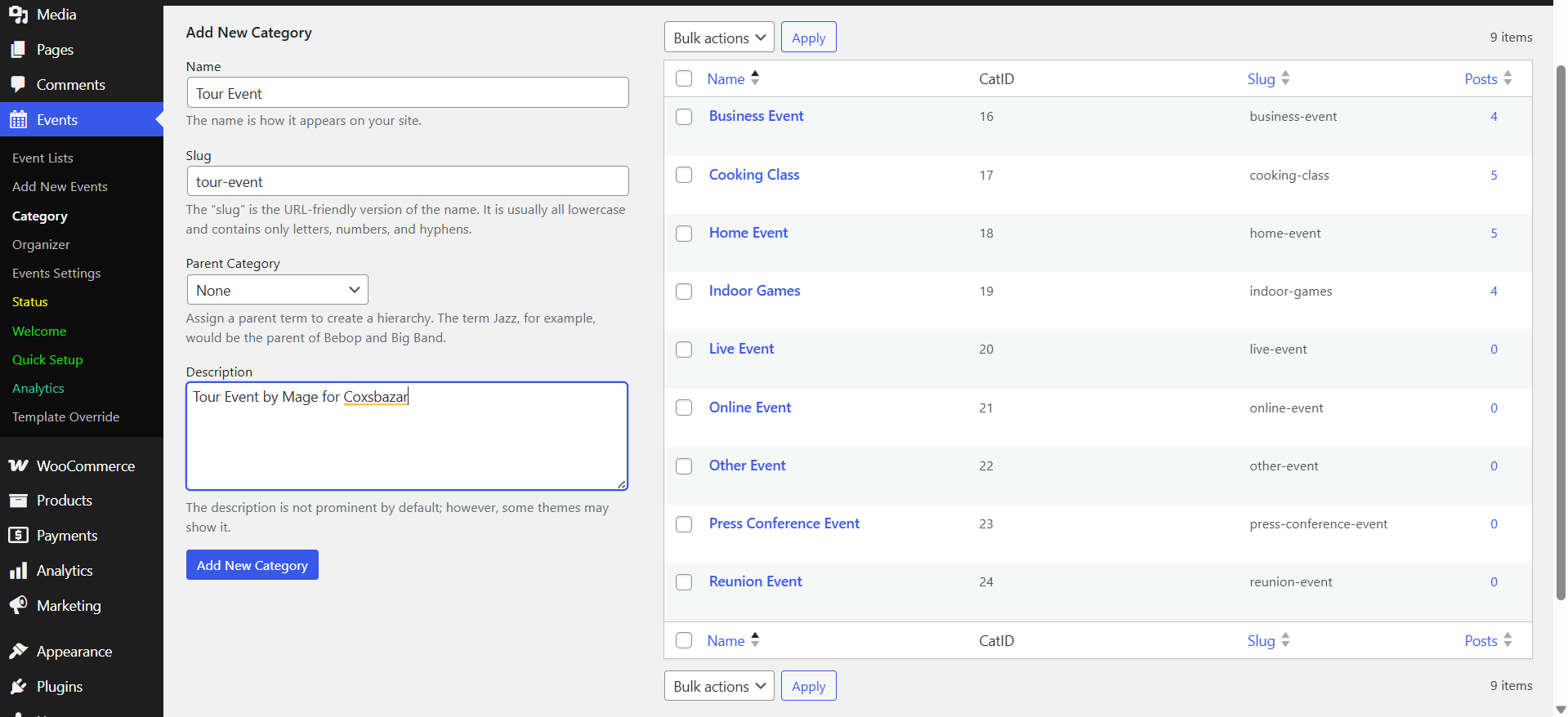1568x717 pixels.
Task: Check the Business Event row checkbox
Action: (x=684, y=117)
